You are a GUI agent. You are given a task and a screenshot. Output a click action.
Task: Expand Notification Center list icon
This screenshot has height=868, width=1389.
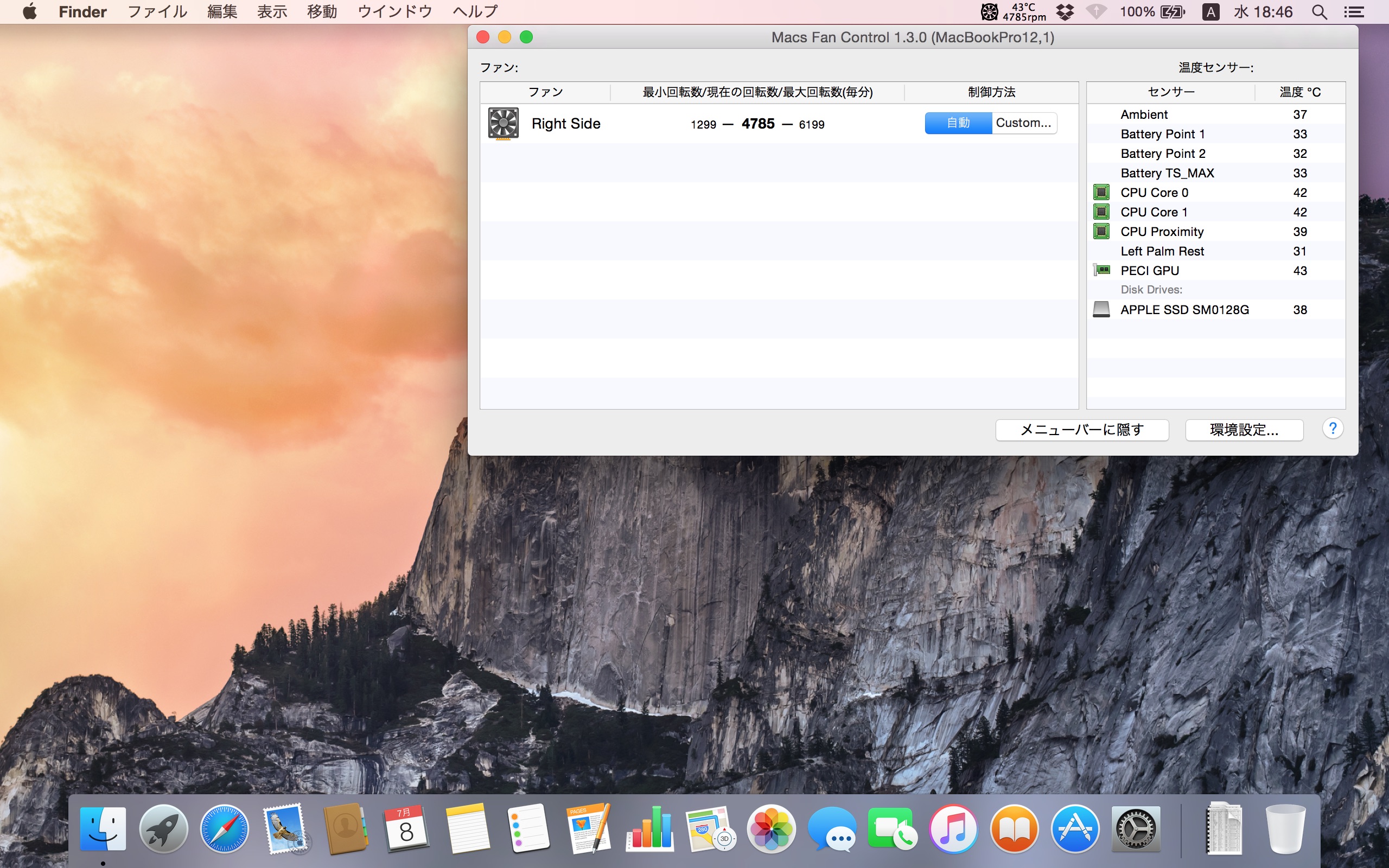[x=1353, y=12]
